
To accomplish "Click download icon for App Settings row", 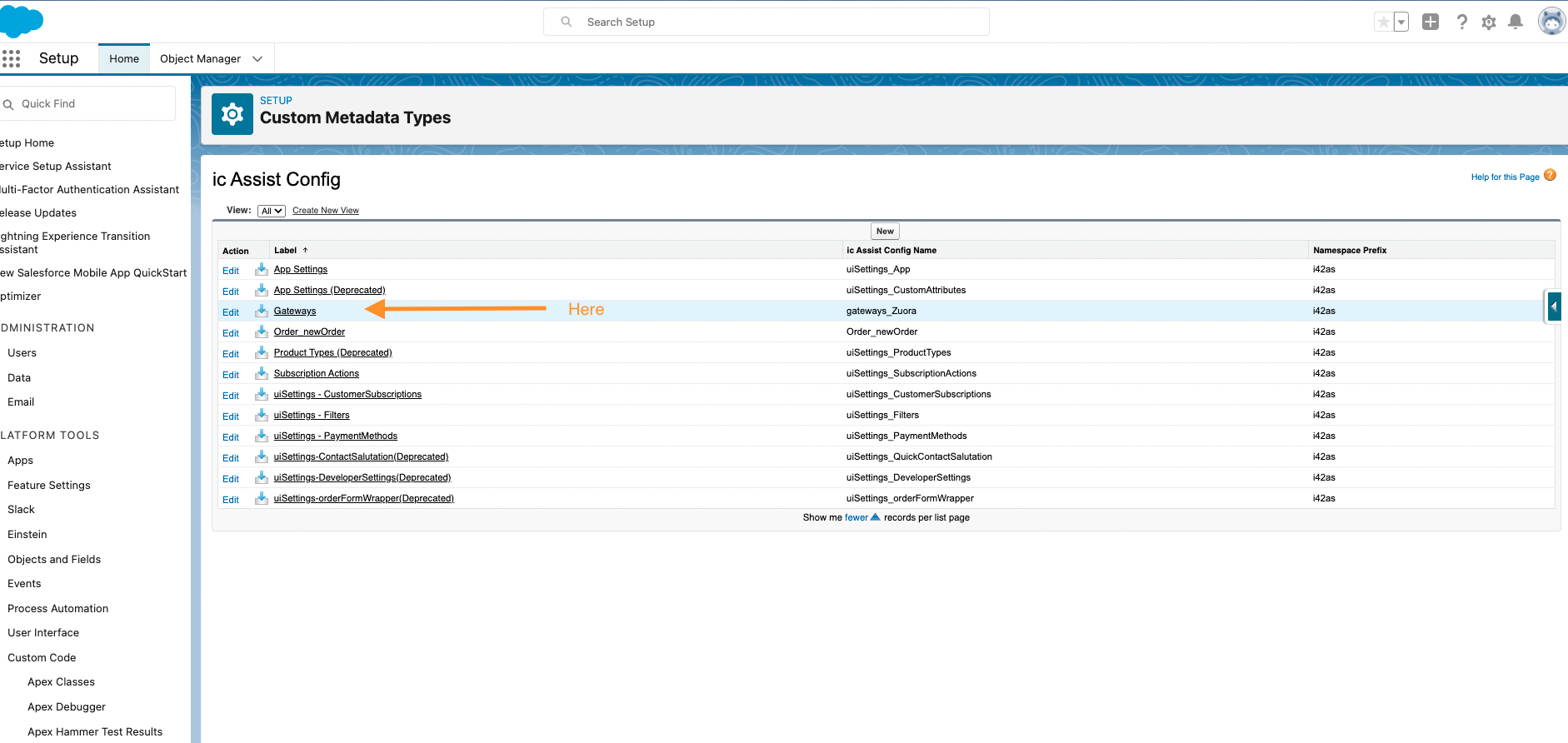I will 262,269.
